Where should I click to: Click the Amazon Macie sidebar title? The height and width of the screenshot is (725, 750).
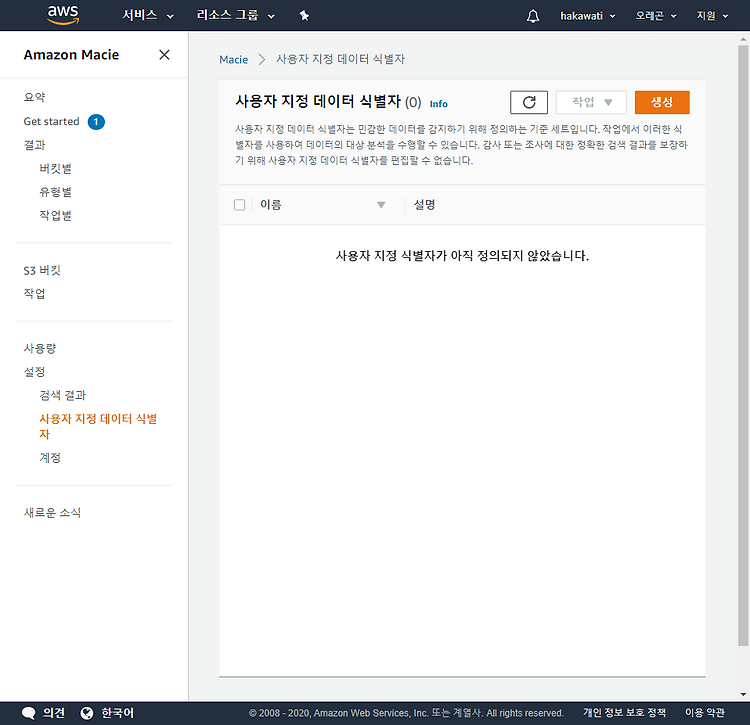[71, 55]
